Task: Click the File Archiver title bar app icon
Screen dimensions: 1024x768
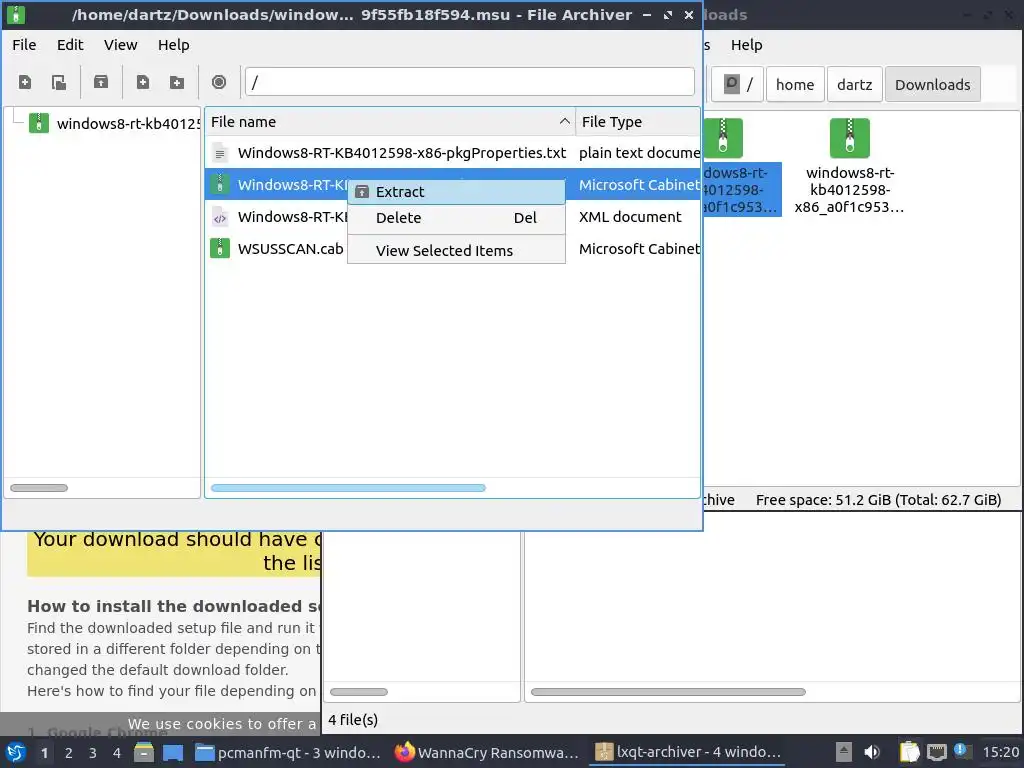Action: [x=16, y=14]
